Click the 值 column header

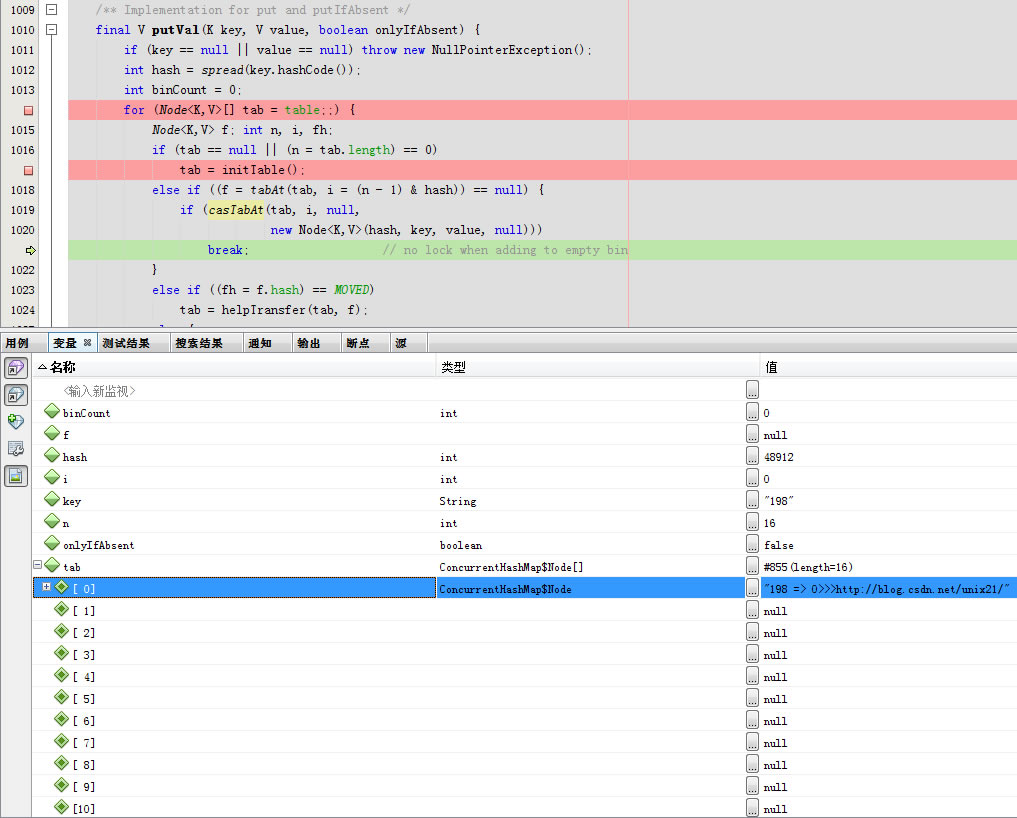889,367
